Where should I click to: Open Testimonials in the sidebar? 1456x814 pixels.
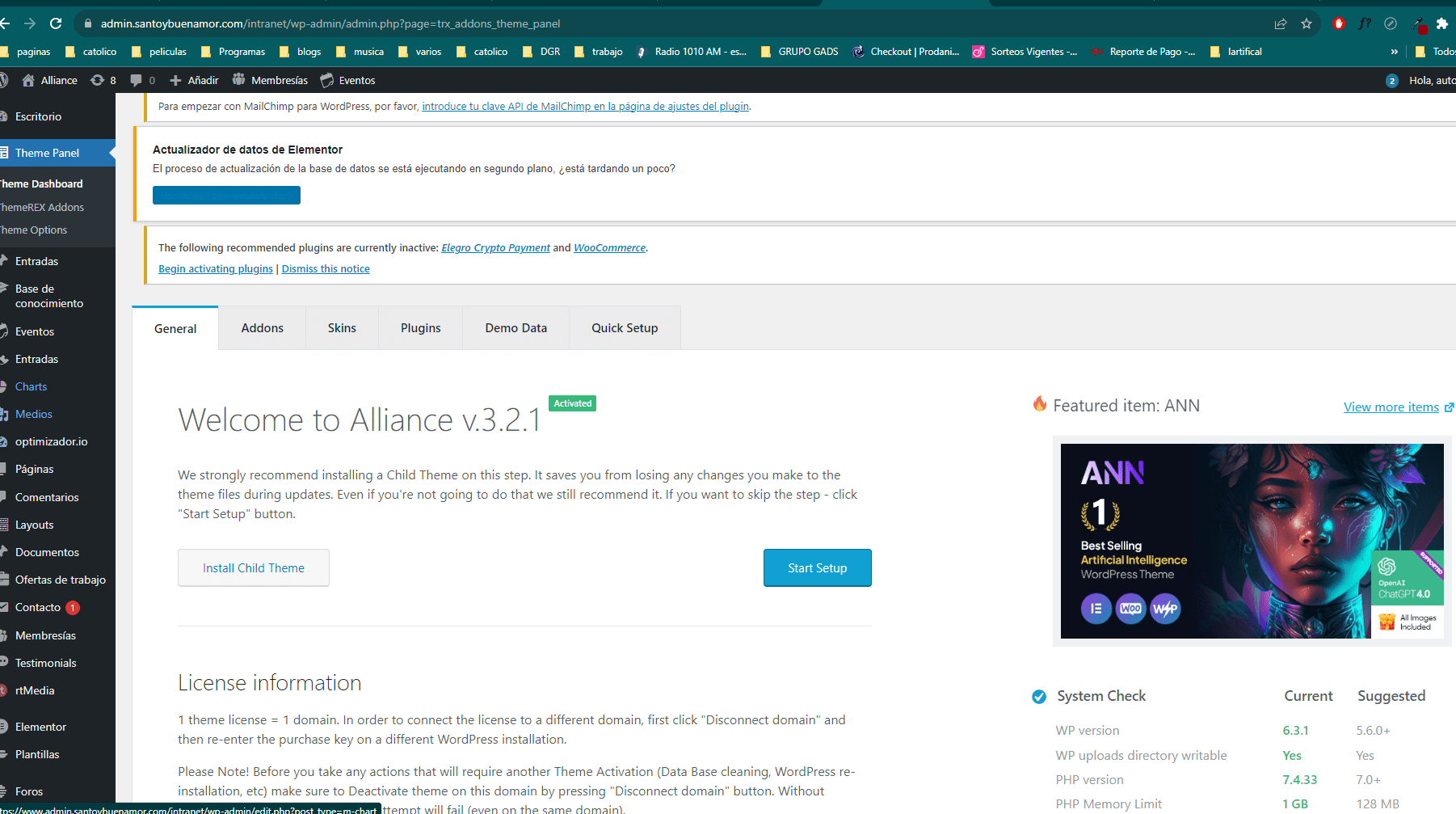(45, 663)
